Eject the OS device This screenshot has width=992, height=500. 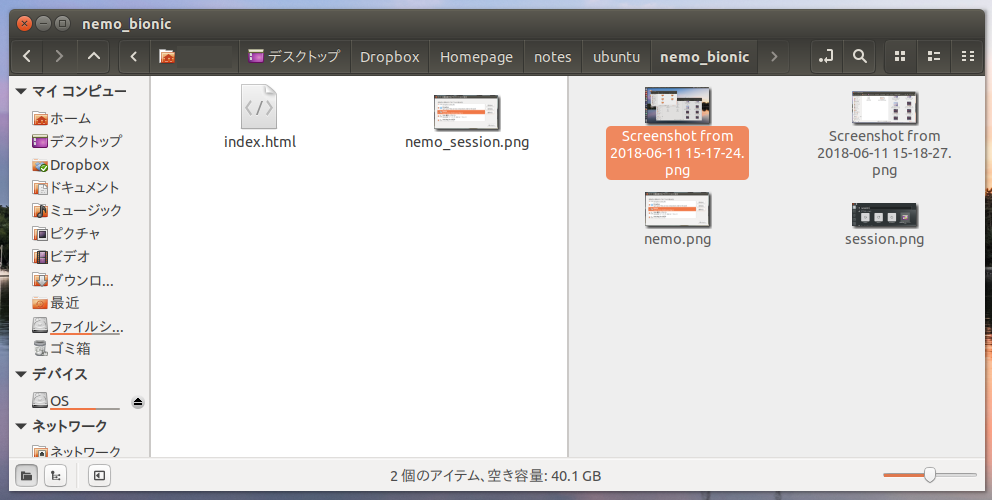click(x=138, y=402)
